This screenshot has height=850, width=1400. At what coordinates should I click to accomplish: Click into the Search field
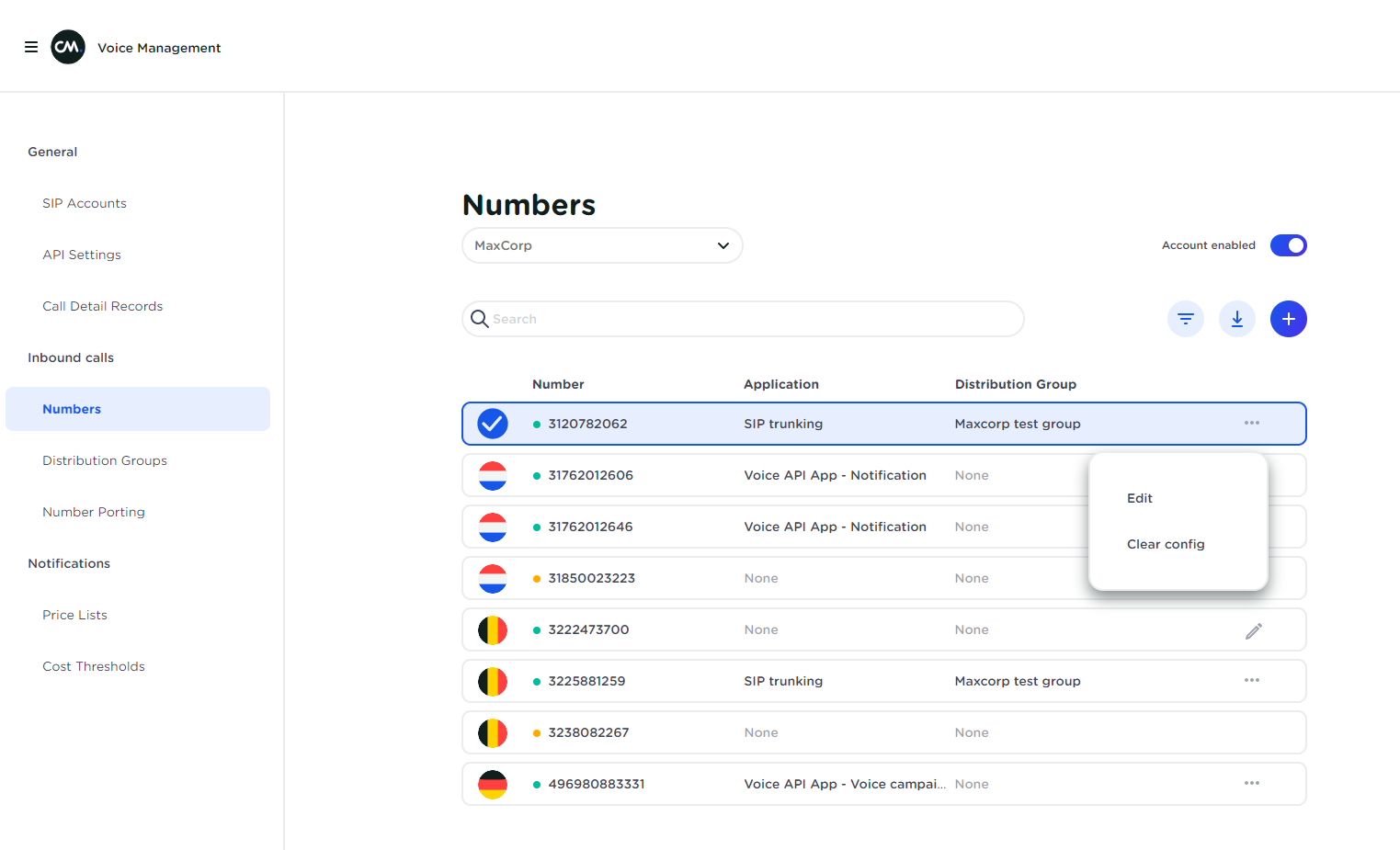(743, 319)
